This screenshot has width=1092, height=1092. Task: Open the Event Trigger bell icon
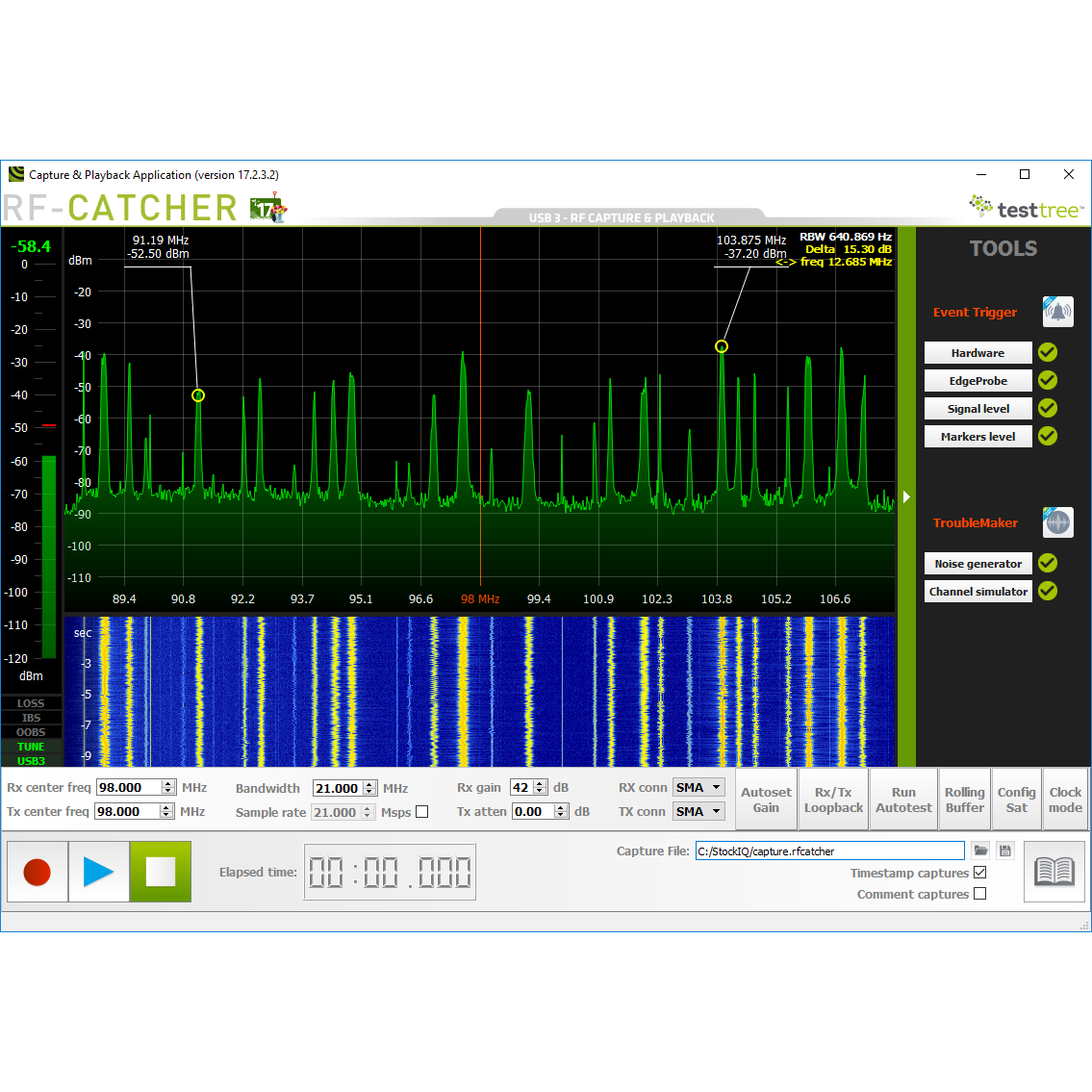tap(1057, 311)
